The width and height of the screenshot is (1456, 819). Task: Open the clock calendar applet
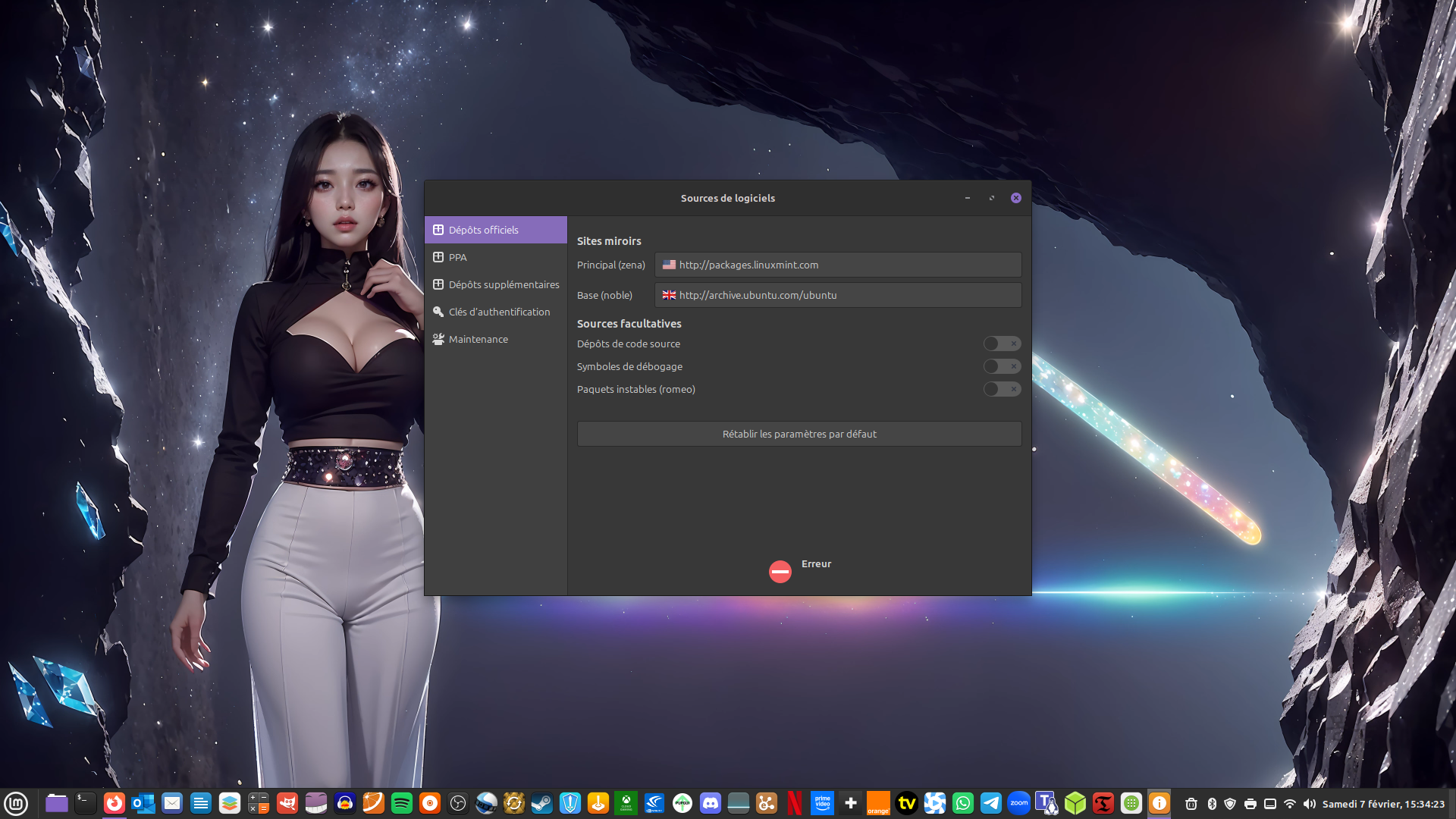1383,804
